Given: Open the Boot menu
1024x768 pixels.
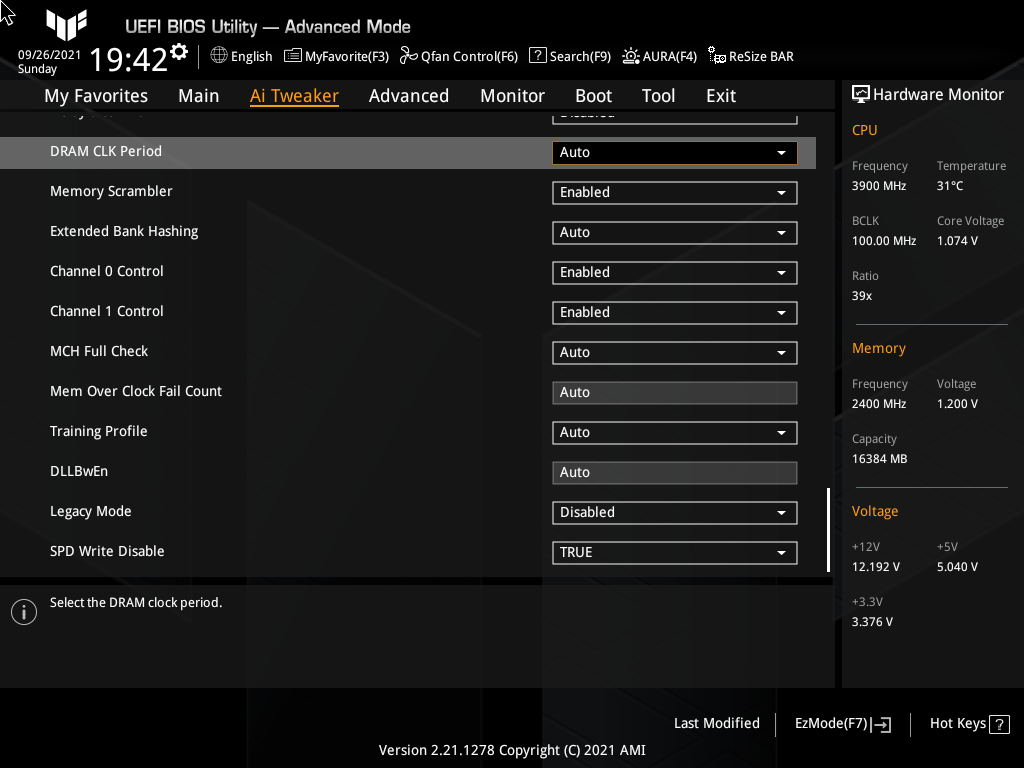Looking at the screenshot, I should 593,95.
